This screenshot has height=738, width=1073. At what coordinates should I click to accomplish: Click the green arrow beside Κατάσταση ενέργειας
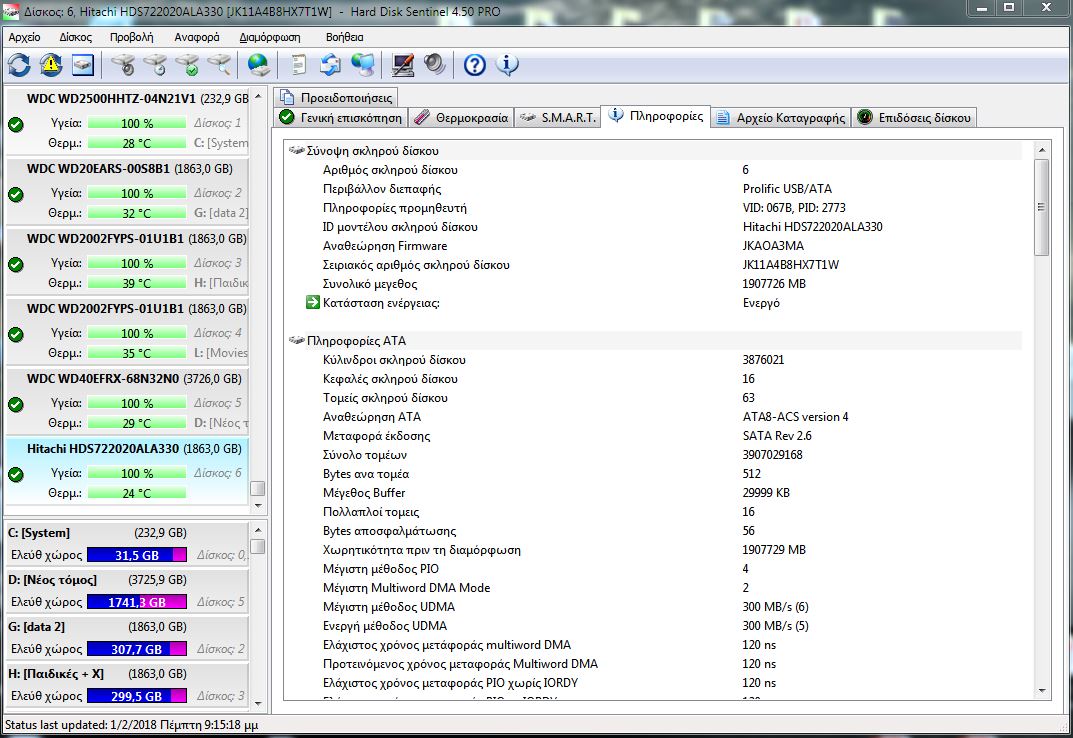[x=313, y=303]
